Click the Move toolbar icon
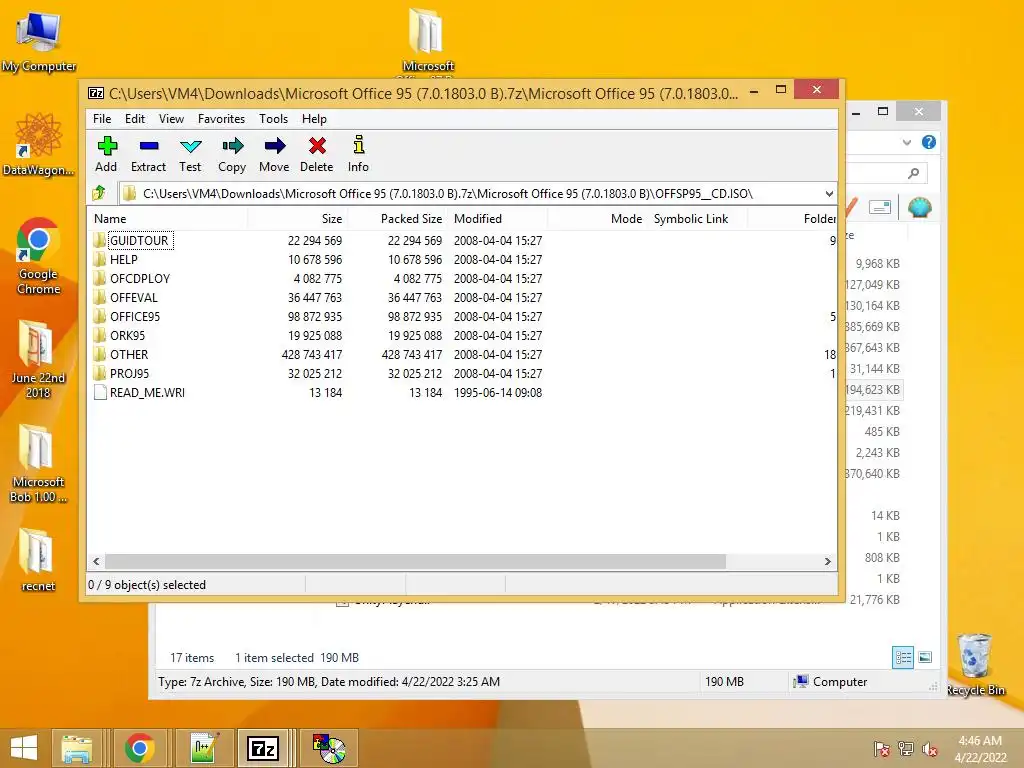Screen dimensions: 1024x768 coord(274,154)
